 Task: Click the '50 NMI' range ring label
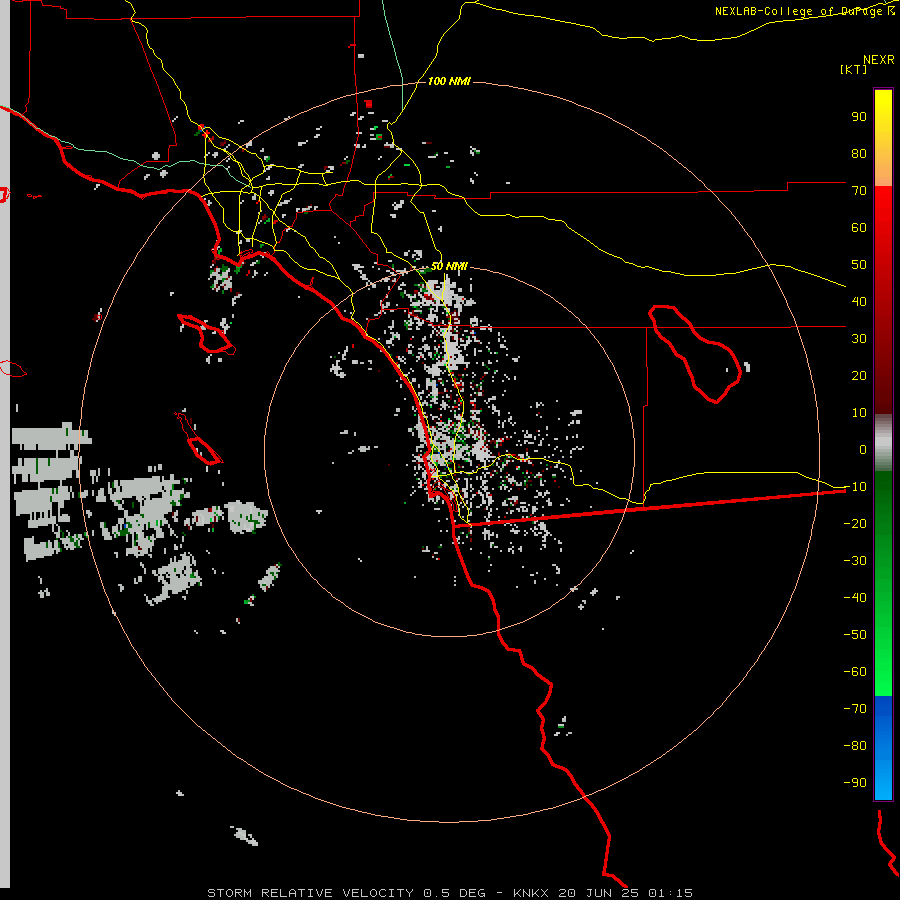449,266
